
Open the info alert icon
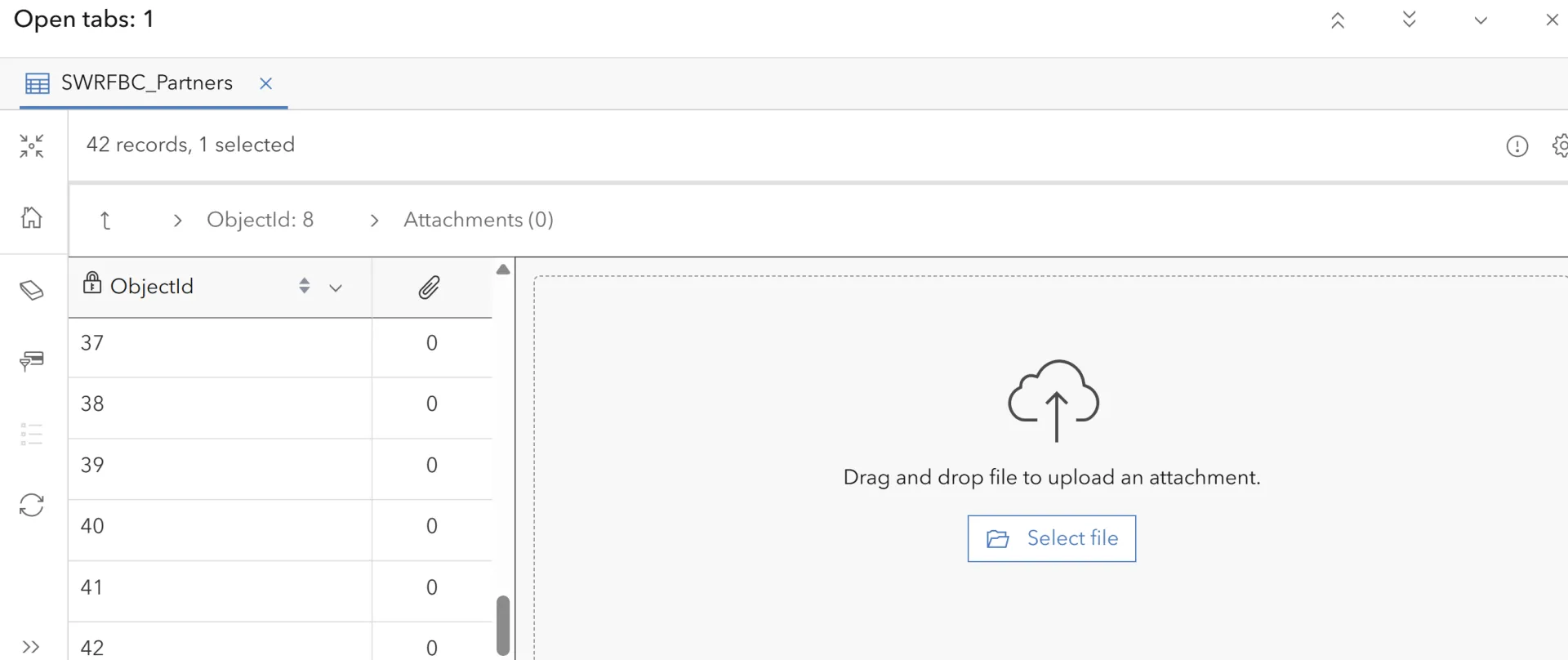pos(1517,146)
